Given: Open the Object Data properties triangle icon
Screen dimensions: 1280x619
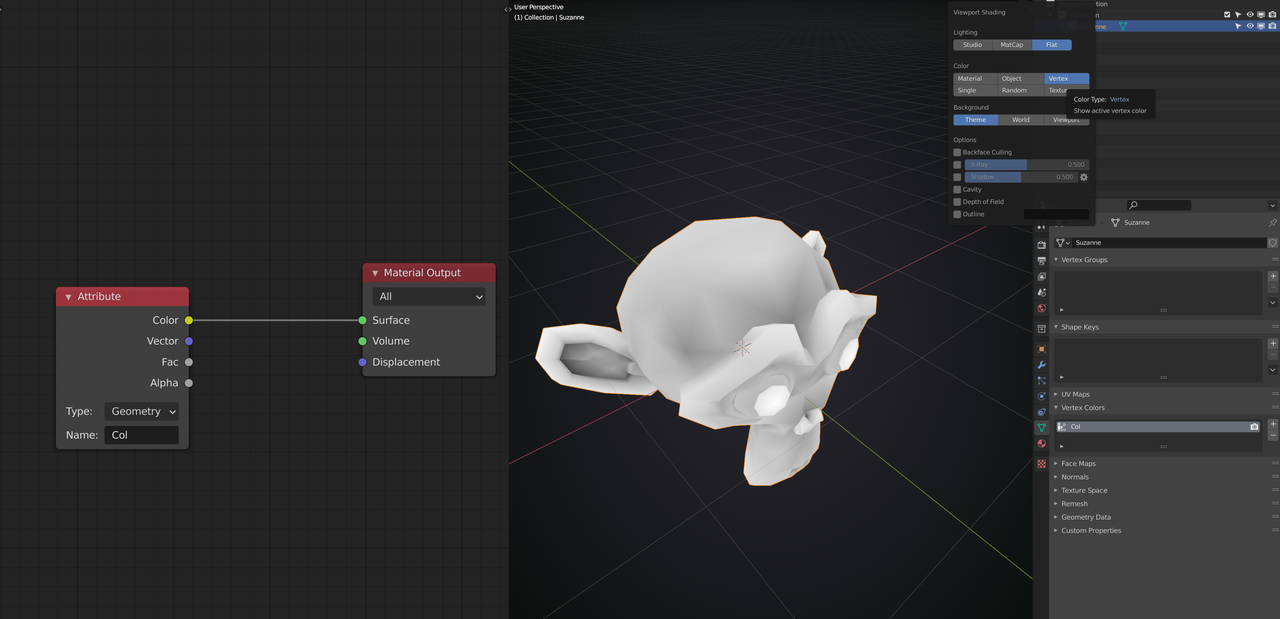Looking at the screenshot, I should coord(1041,428).
